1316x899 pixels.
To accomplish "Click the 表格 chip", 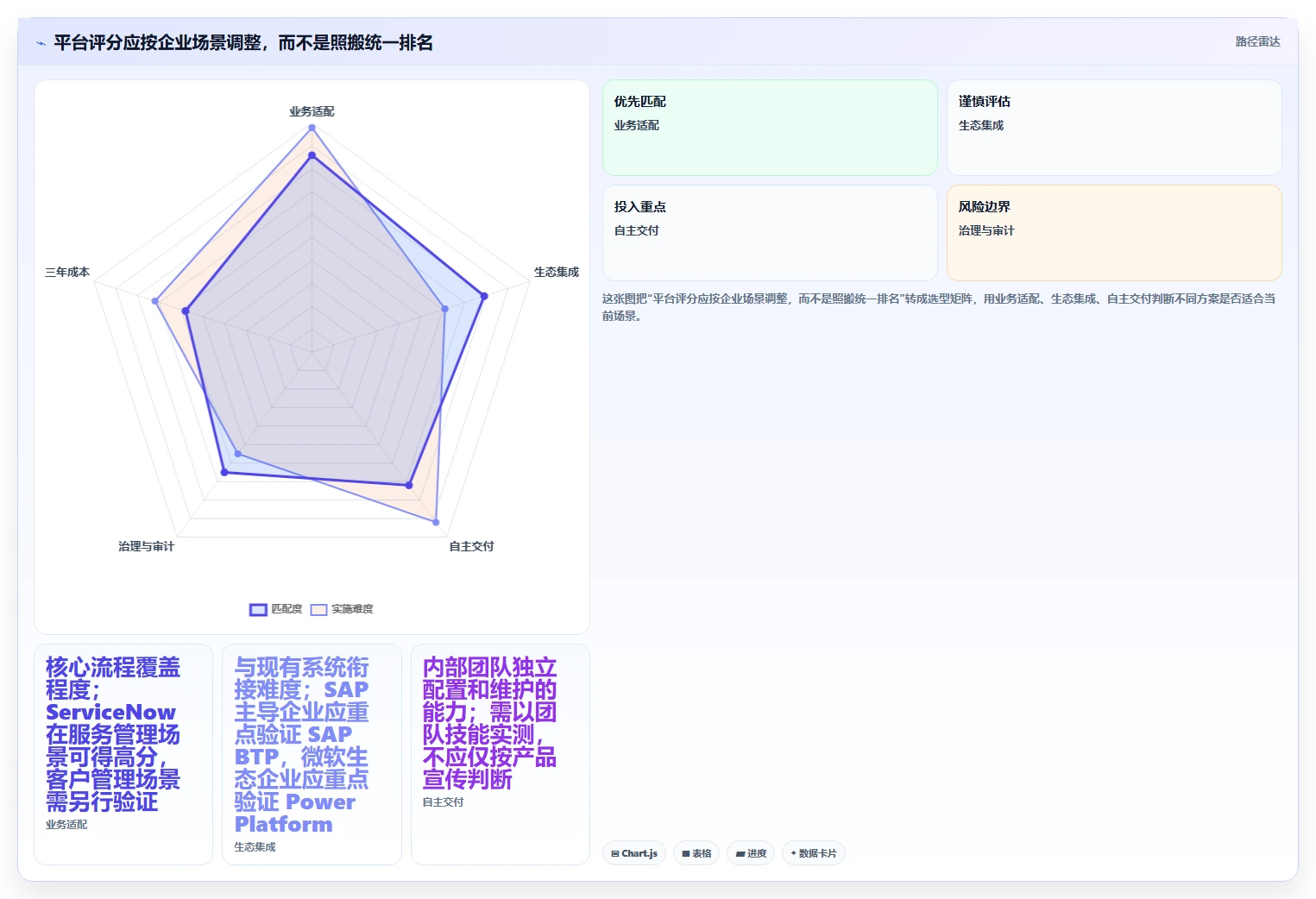I will coord(696,853).
